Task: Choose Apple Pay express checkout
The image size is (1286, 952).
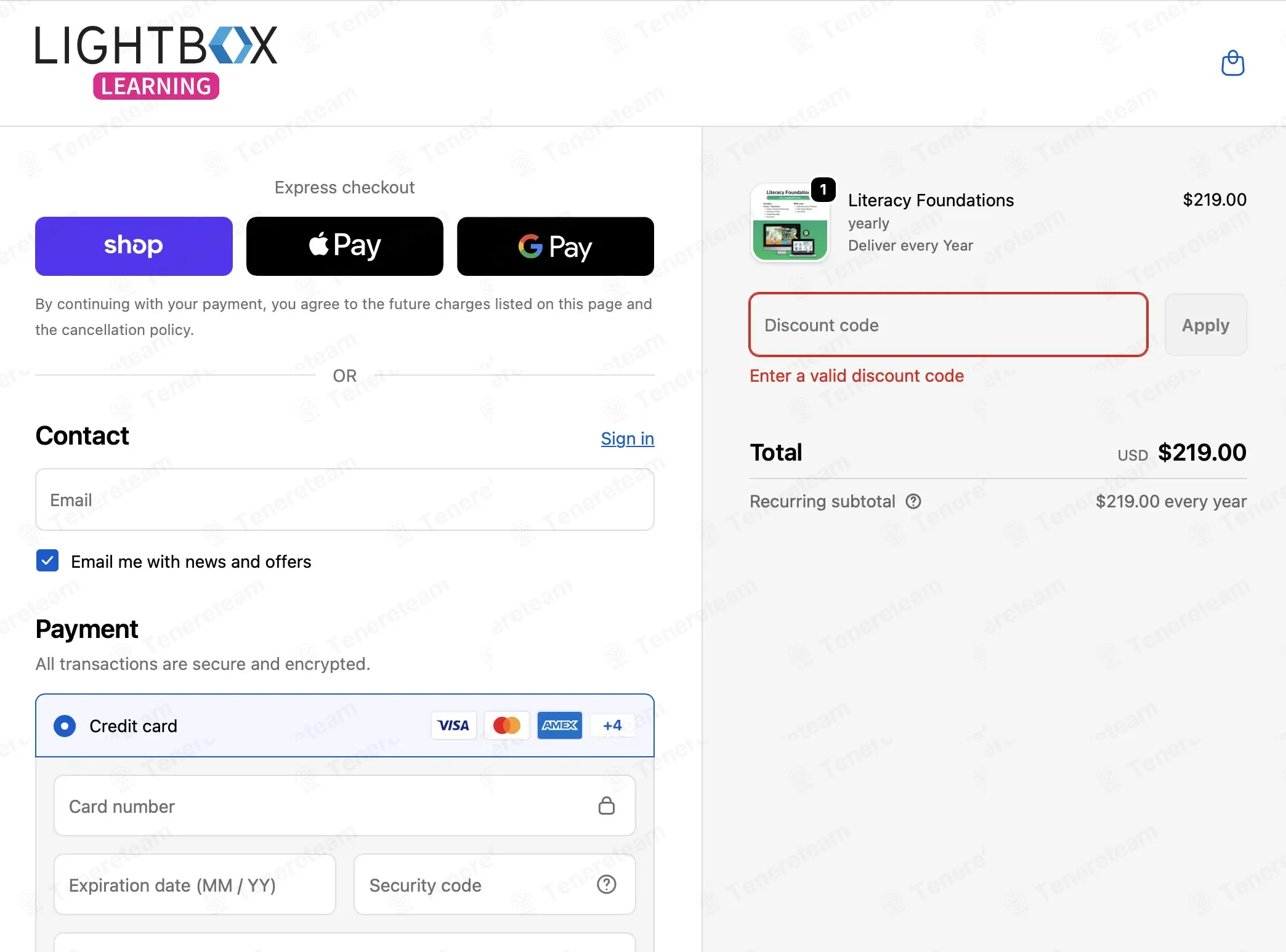Action: pyautogui.click(x=345, y=246)
